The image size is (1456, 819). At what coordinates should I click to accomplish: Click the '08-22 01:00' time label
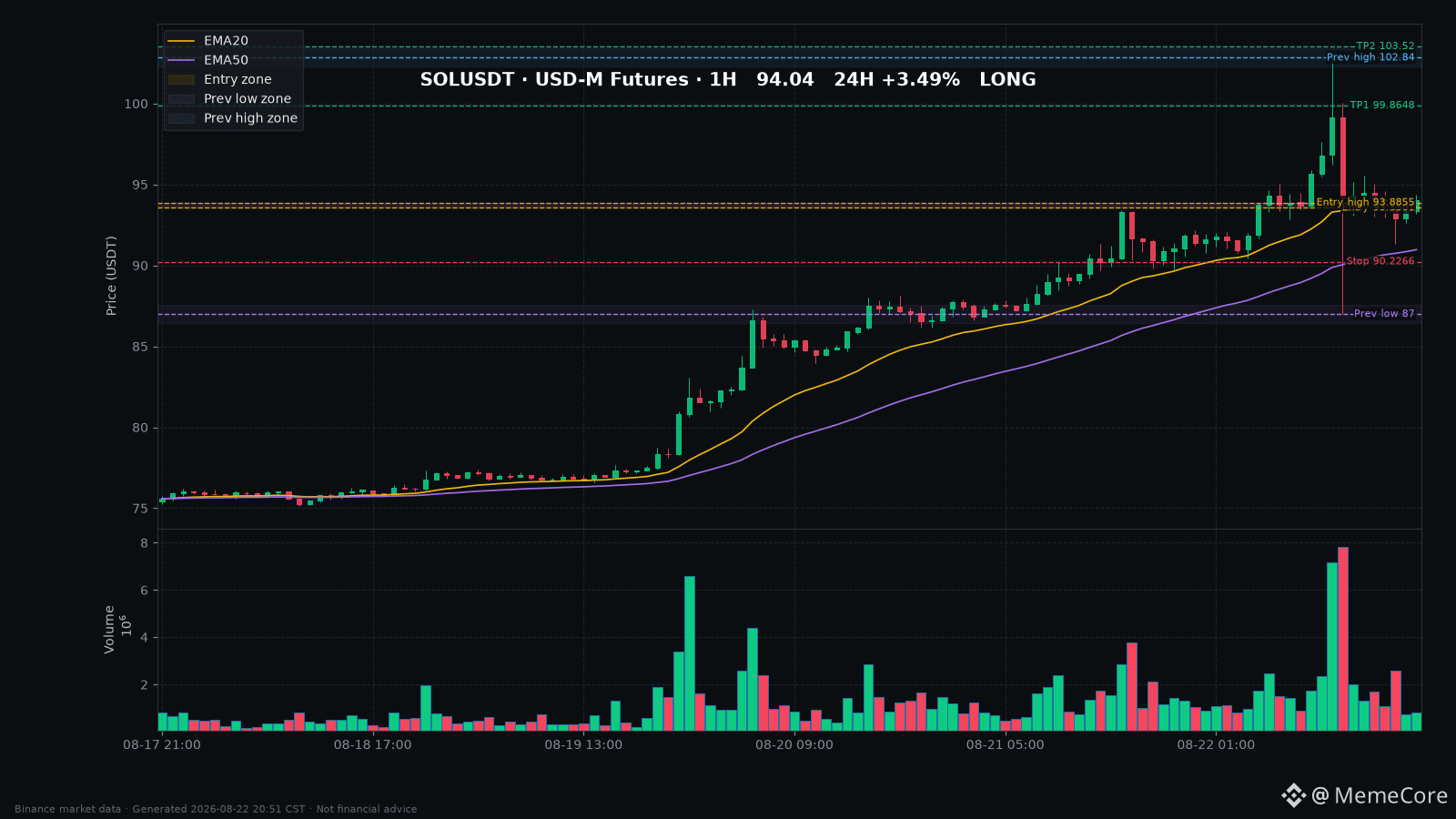[x=1216, y=745]
